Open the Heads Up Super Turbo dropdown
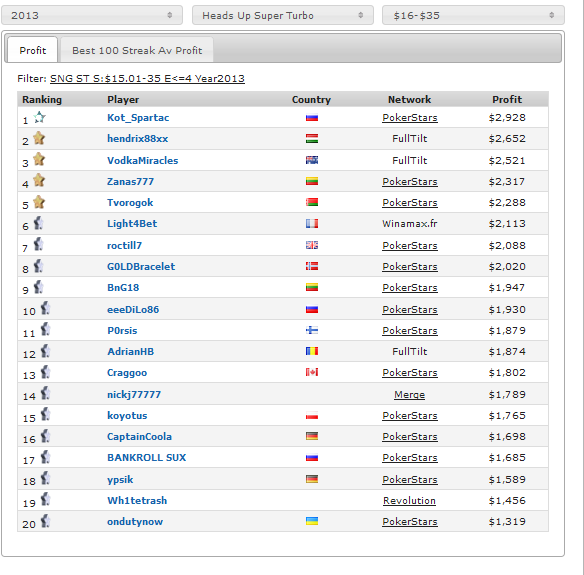 click(x=283, y=15)
